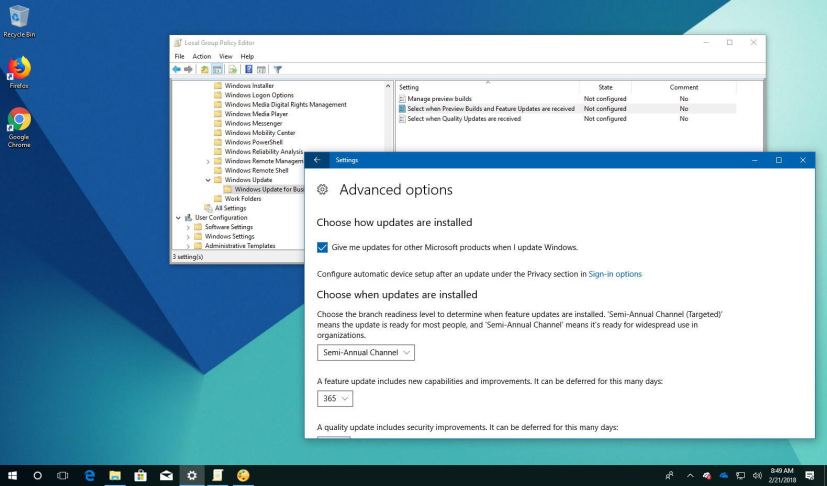Sort by the Comment column header
The height and width of the screenshot is (486, 827).
684,87
